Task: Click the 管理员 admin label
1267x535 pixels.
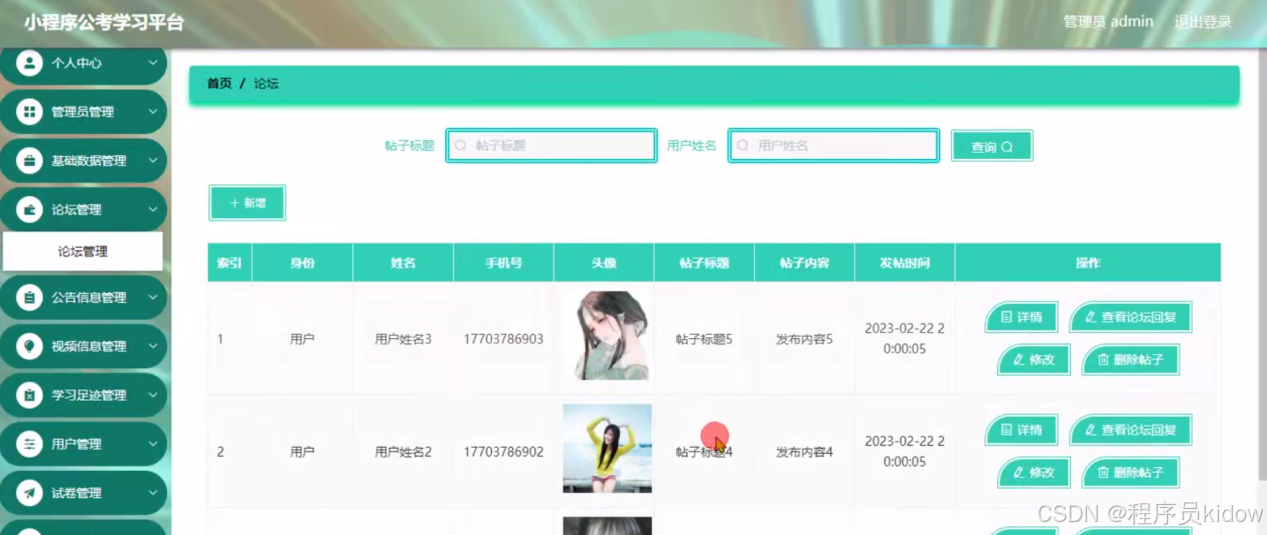Action: tap(1108, 22)
